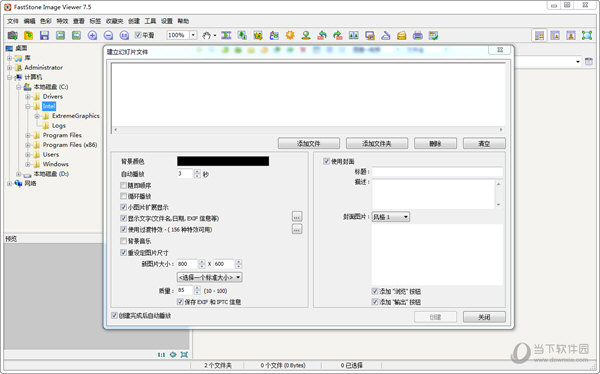The image size is (600, 374).
Task: Click the Zoom In plus magnifier icon
Action: click(x=92, y=36)
